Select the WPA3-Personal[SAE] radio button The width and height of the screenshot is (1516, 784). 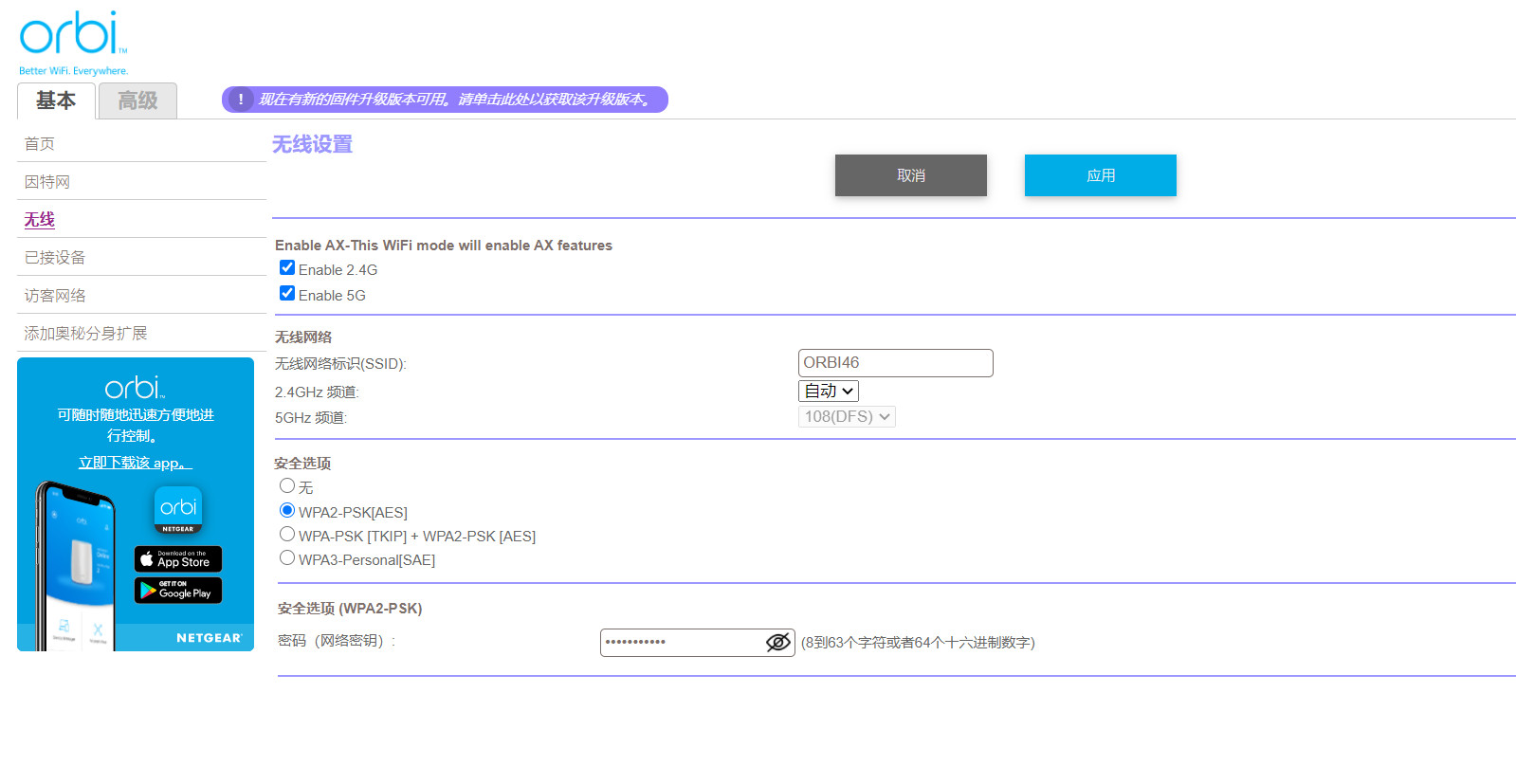point(287,557)
